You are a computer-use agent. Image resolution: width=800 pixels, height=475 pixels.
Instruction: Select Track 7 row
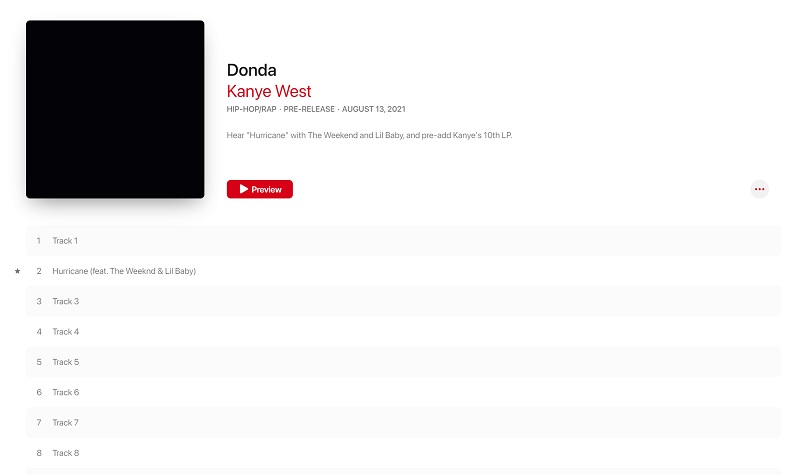point(403,422)
